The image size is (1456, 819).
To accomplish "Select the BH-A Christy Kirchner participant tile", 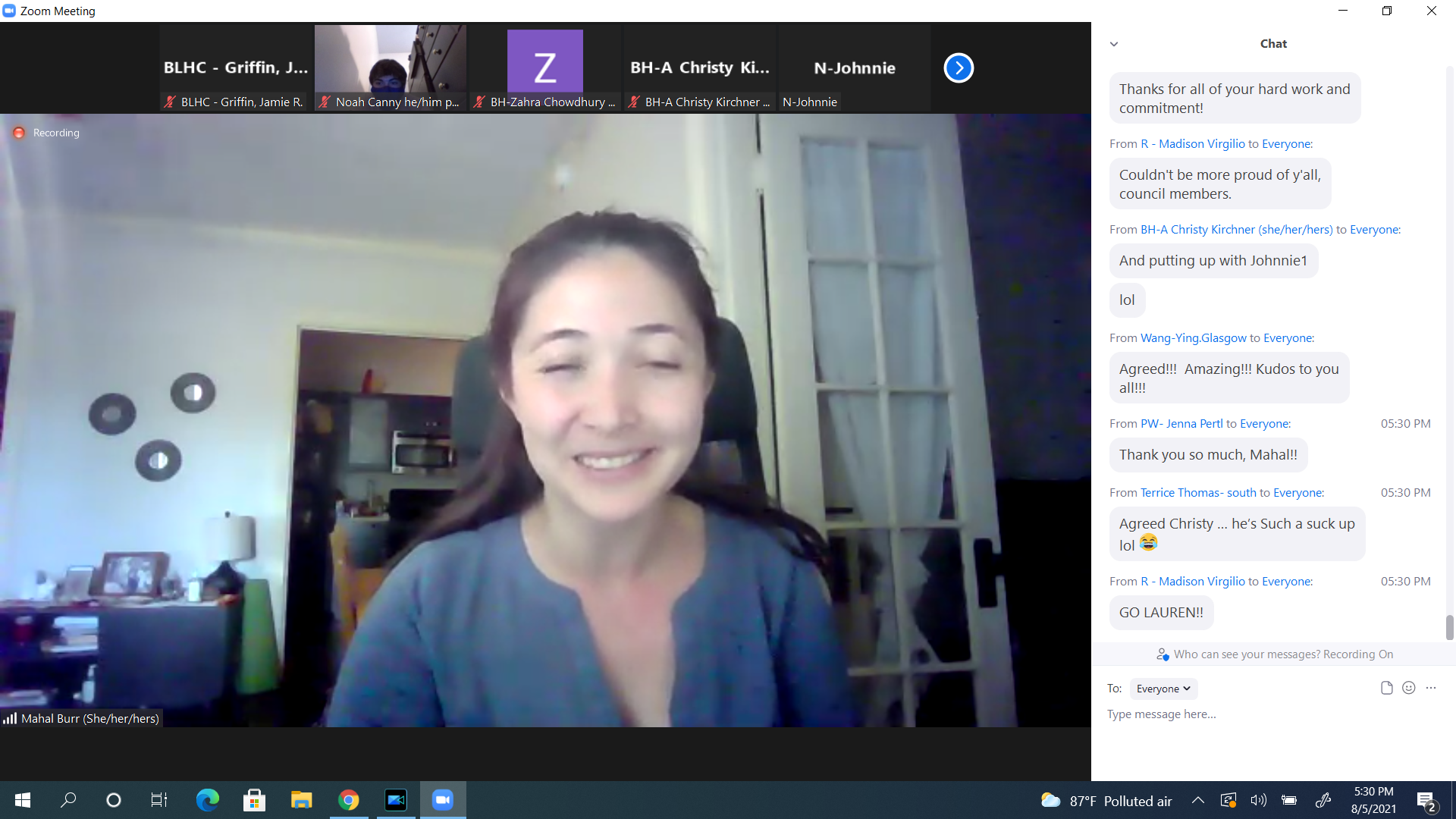I will (700, 68).
